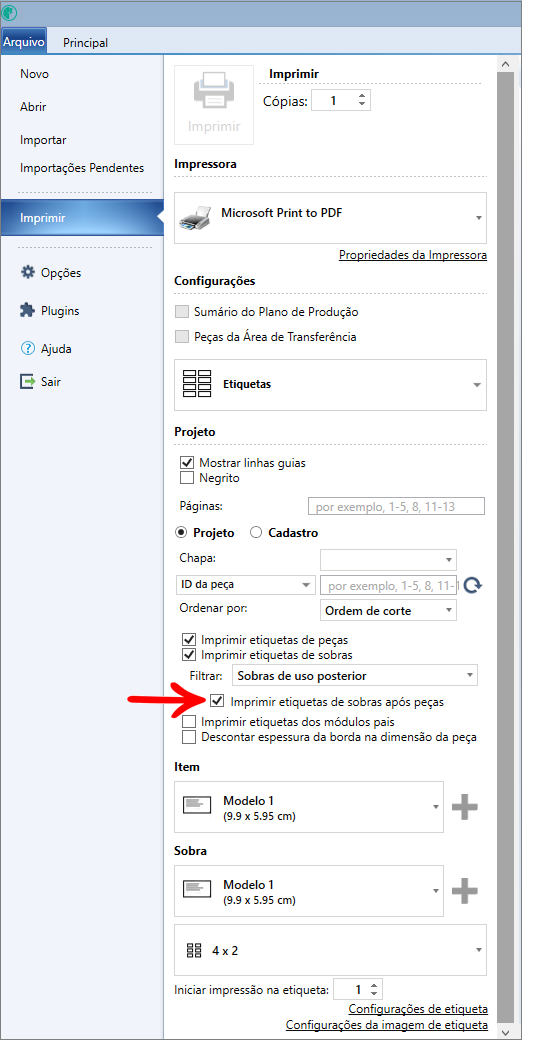Click the app logo in title bar
Viewport: 538px width, 1050px height.
(9, 13)
